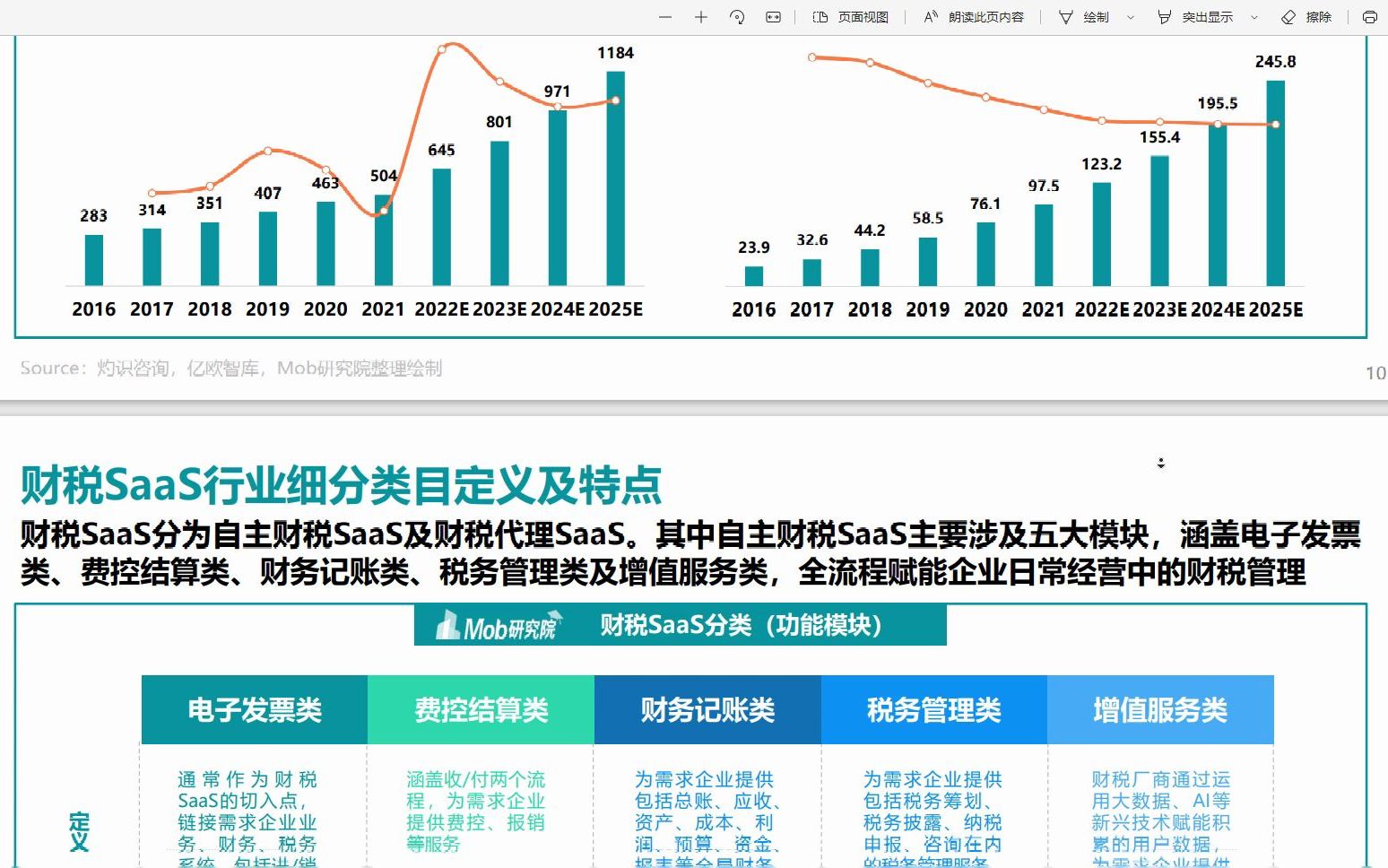Click the 123.2 bar value label
The width and height of the screenshot is (1388, 868).
[1101, 164]
